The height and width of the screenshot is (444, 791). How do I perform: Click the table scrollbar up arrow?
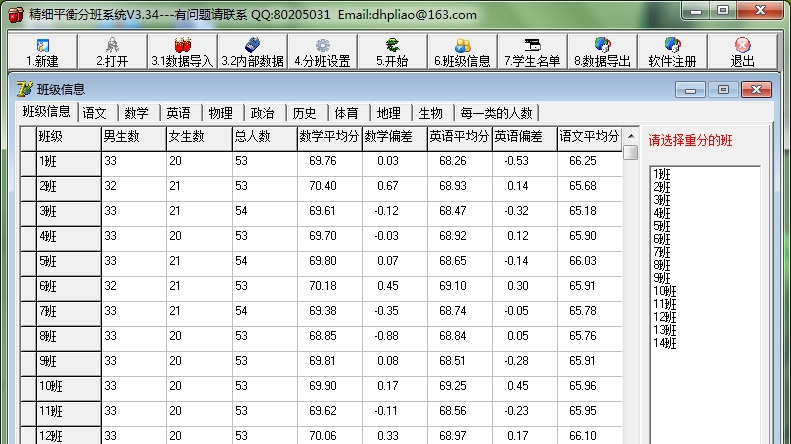[x=631, y=136]
